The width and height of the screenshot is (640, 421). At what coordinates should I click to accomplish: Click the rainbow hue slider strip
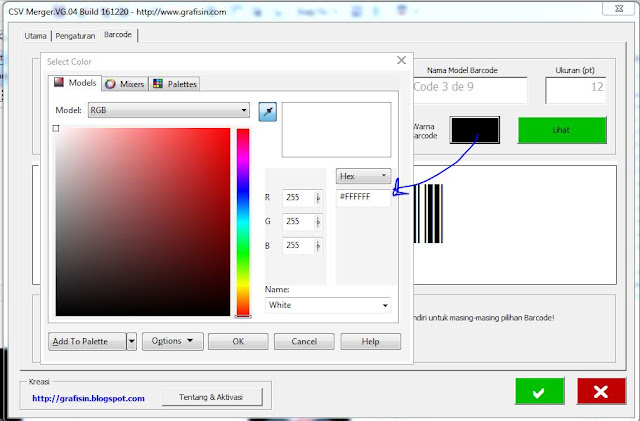[x=243, y=222]
